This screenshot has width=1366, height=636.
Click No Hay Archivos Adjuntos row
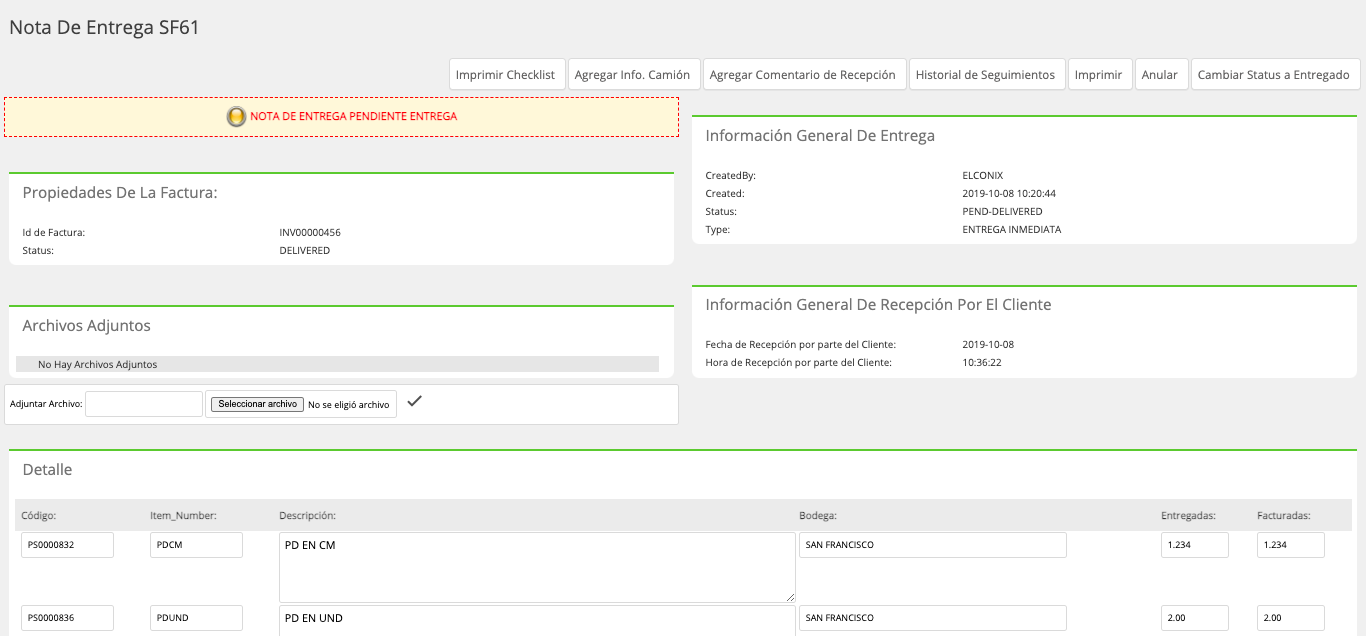tap(337, 365)
